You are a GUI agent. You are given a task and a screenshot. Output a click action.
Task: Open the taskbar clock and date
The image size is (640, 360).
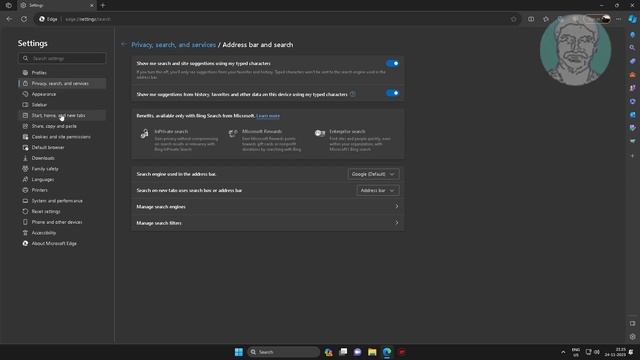pyautogui.click(x=616, y=352)
